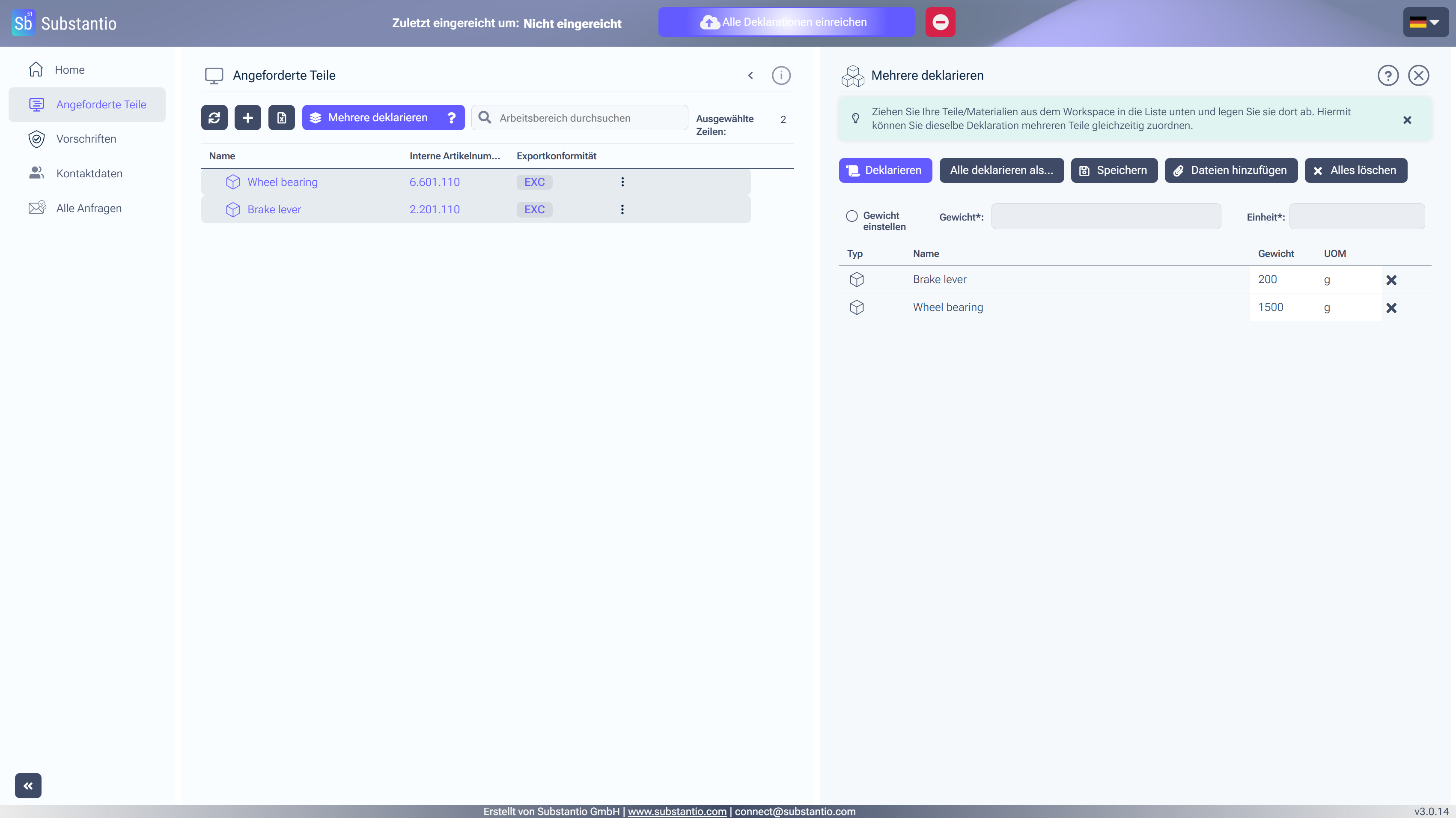
Task: Remove Brake lever from declaration list
Action: [1391, 280]
